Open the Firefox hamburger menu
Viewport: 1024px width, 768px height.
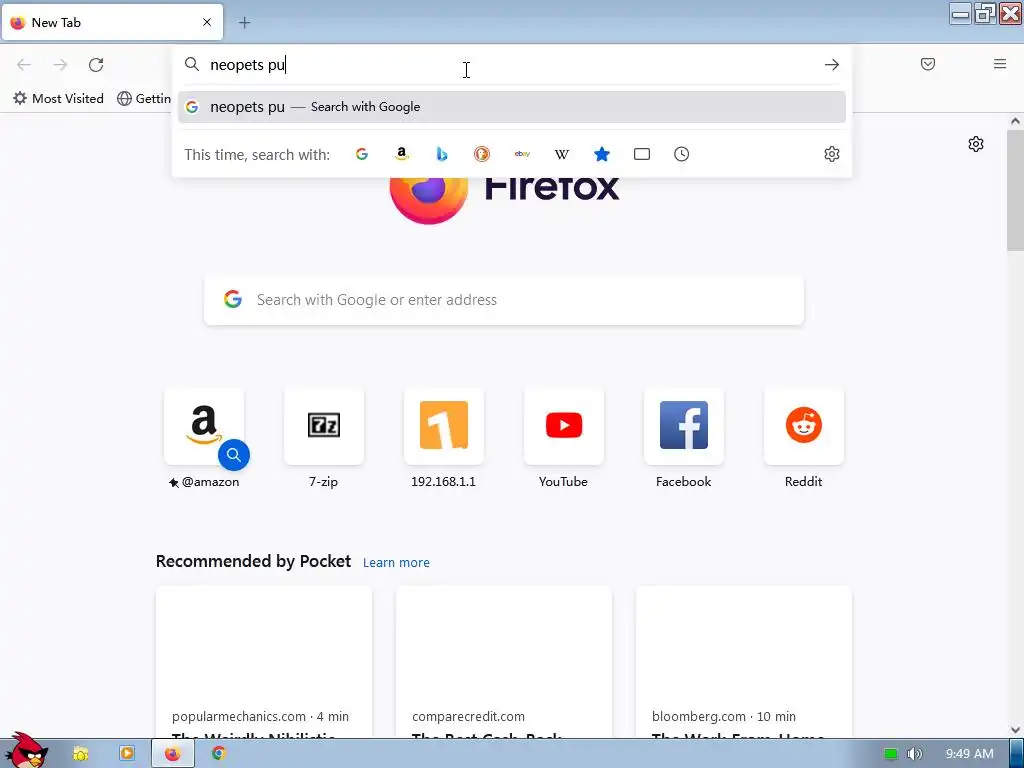click(x=999, y=64)
